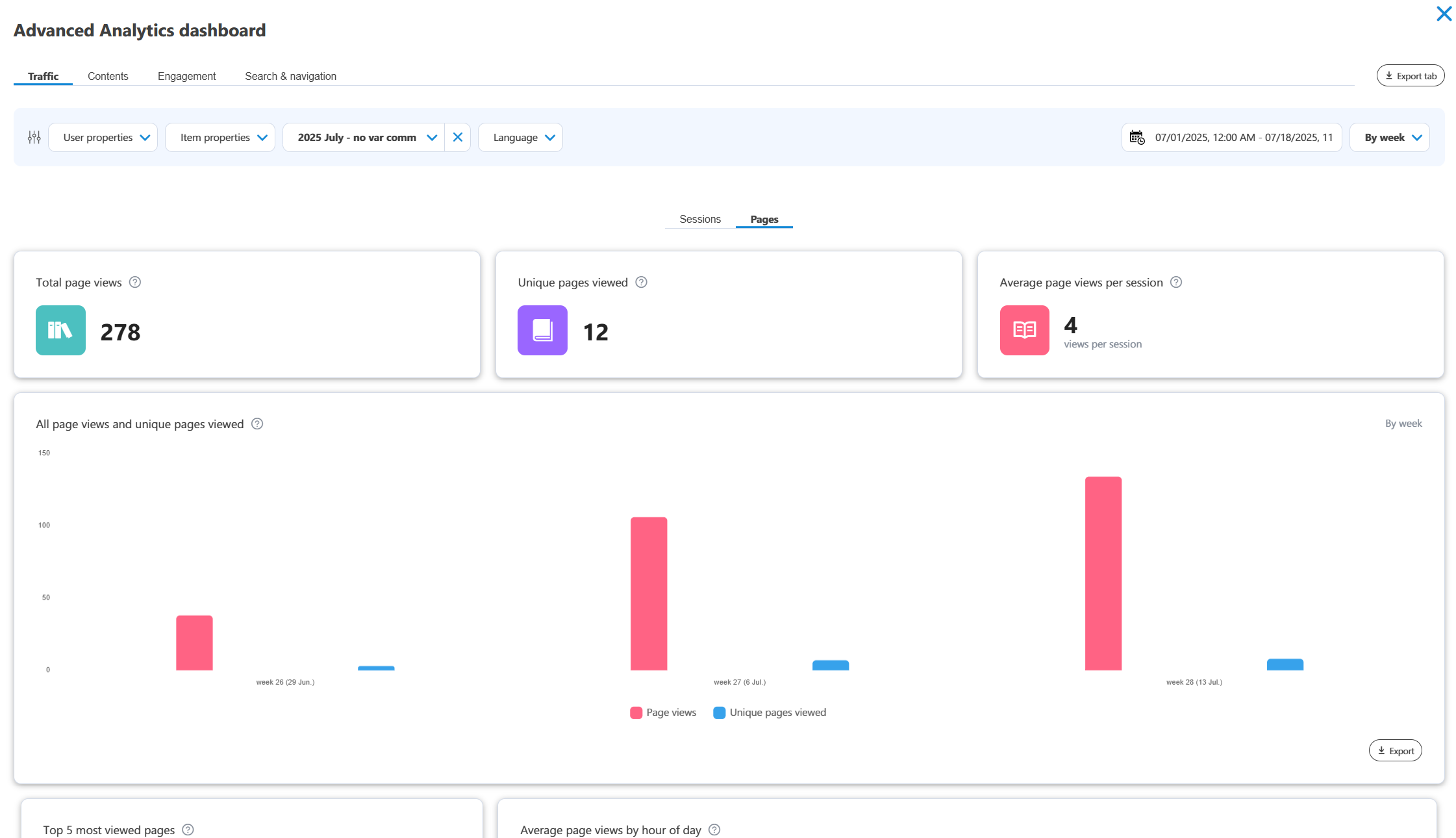Viewport: 1456px width, 838px height.
Task: Open the User properties dropdown
Action: pyautogui.click(x=103, y=137)
